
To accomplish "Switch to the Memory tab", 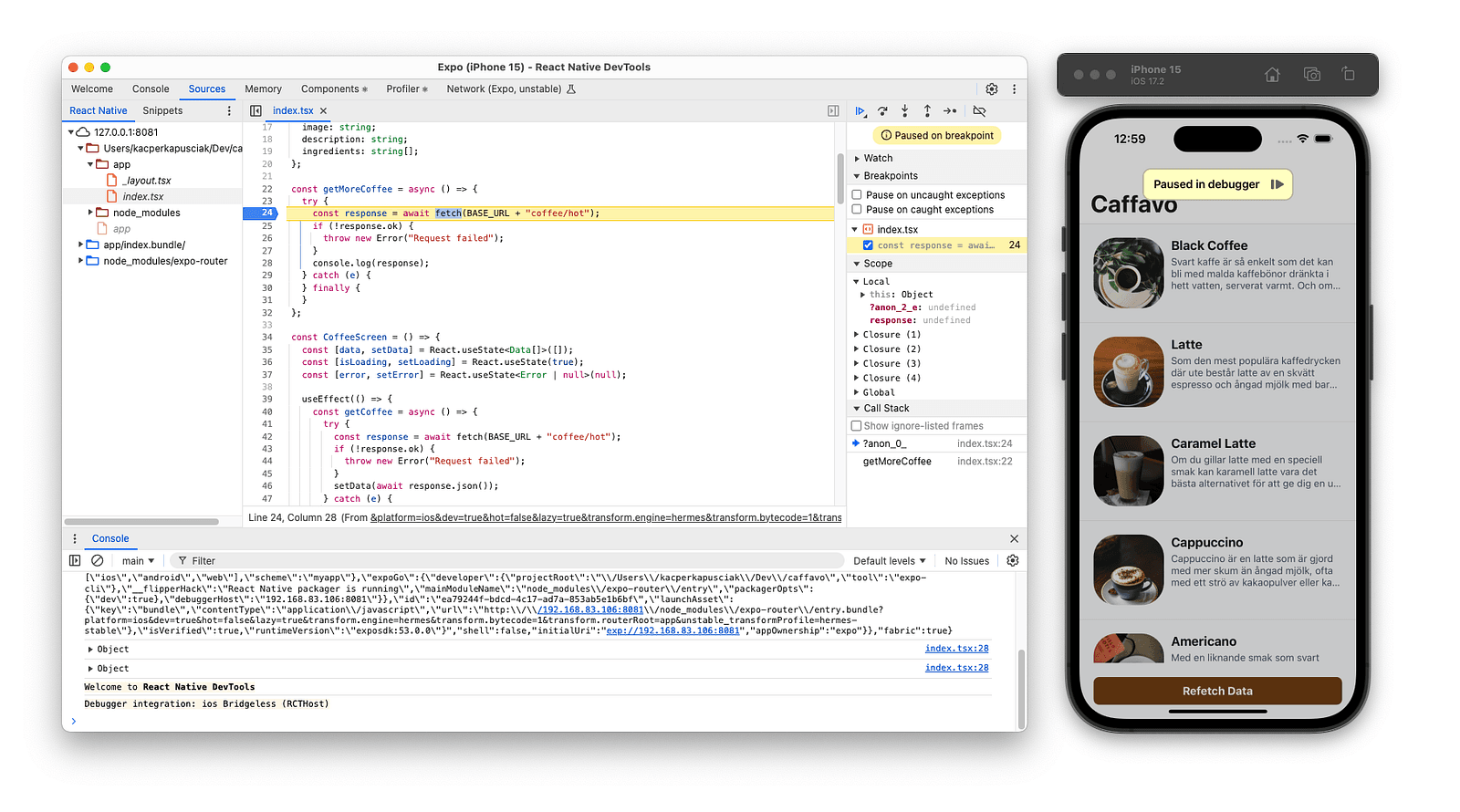I will tap(263, 89).
